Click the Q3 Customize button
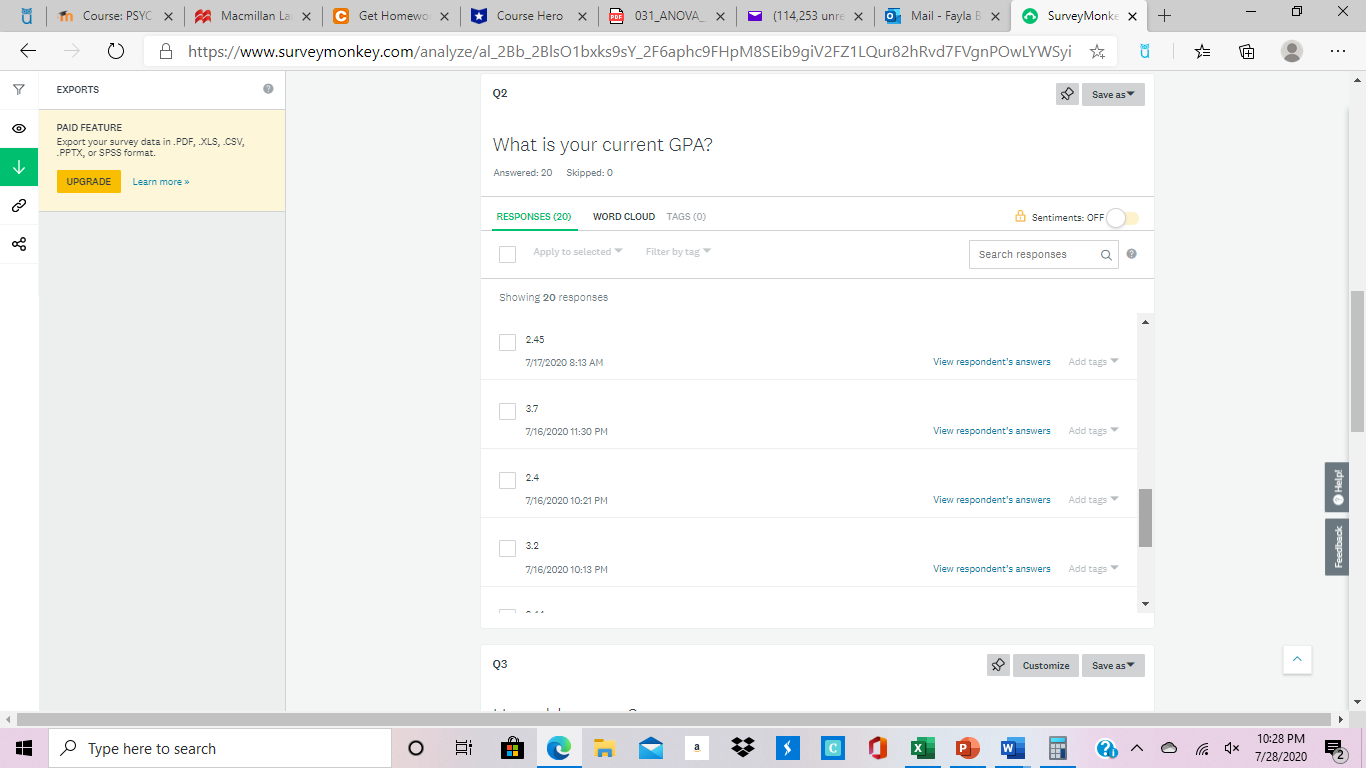1366x768 pixels. click(x=1046, y=665)
